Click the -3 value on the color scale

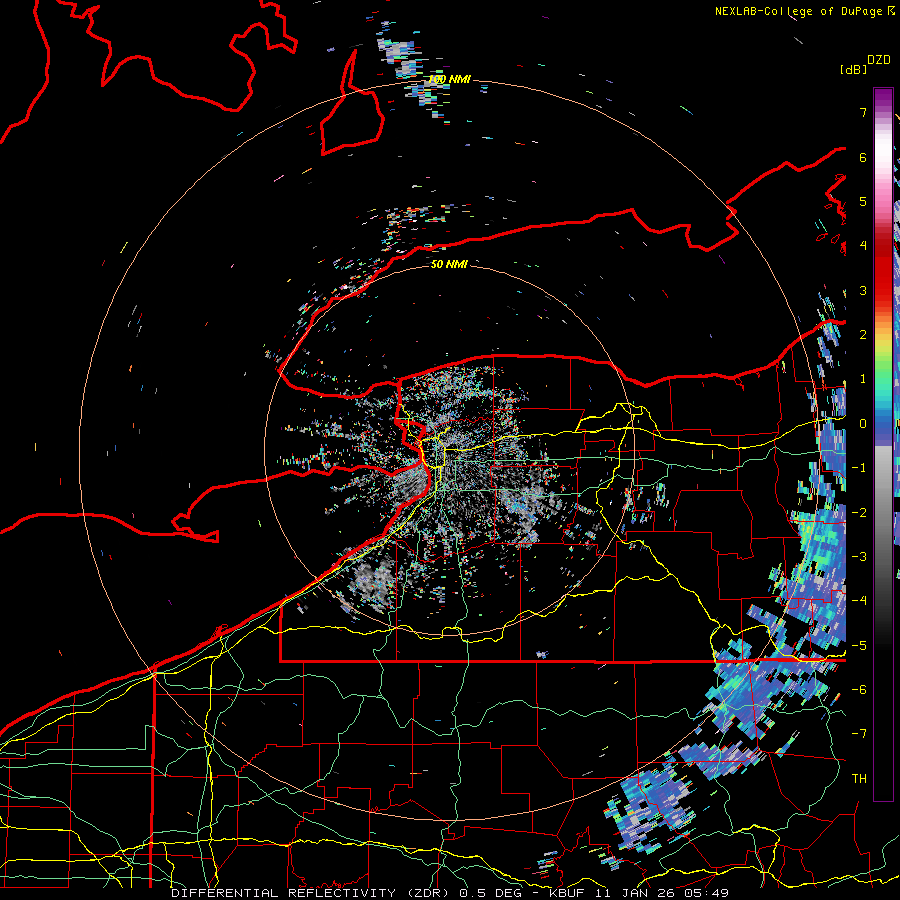tap(859, 556)
